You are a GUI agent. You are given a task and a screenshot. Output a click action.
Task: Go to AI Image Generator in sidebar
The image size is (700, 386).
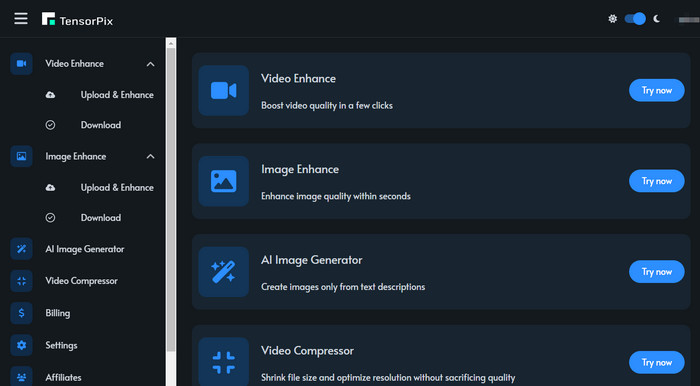85,249
